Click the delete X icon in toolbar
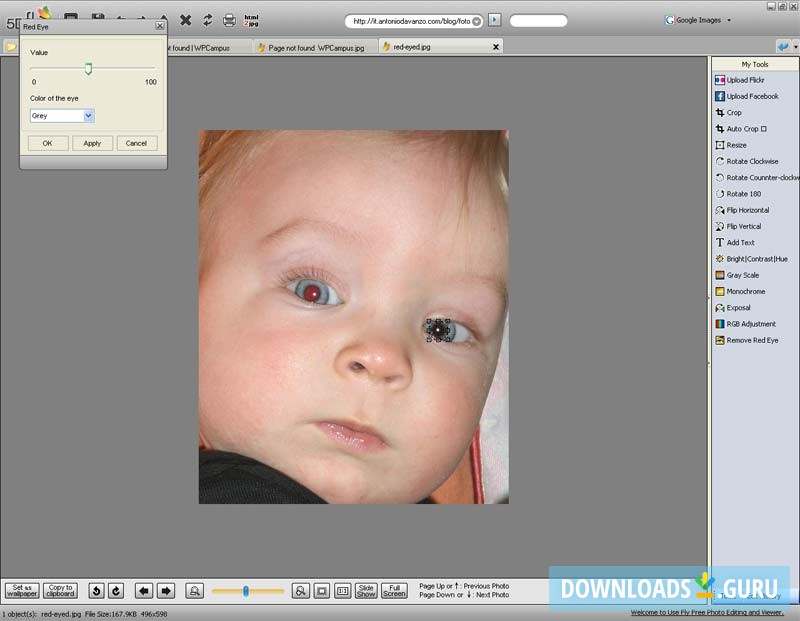Image resolution: width=800 pixels, height=621 pixels. click(185, 20)
